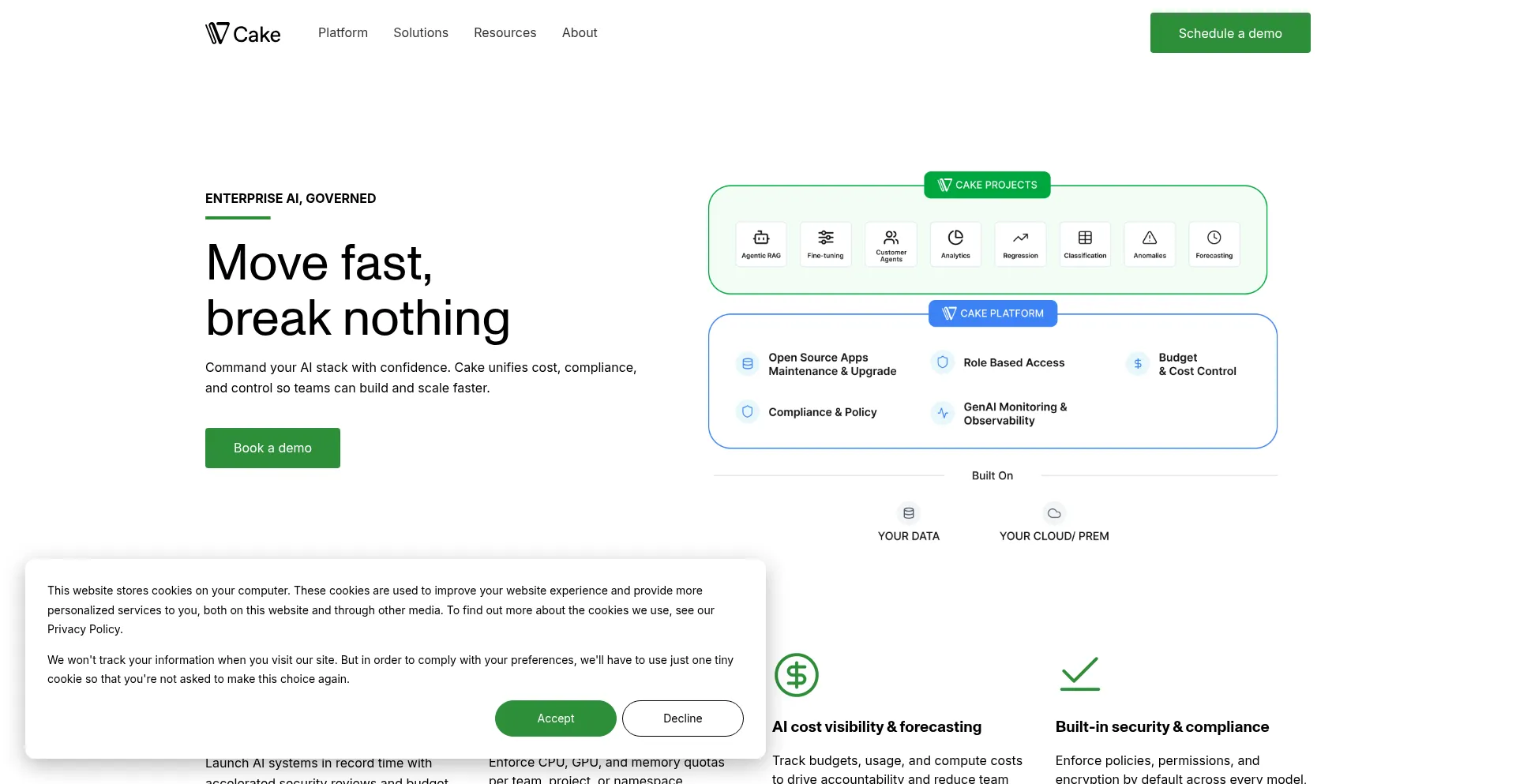This screenshot has width=1516, height=784.
Task: Expand the Resources menu item
Action: point(505,32)
